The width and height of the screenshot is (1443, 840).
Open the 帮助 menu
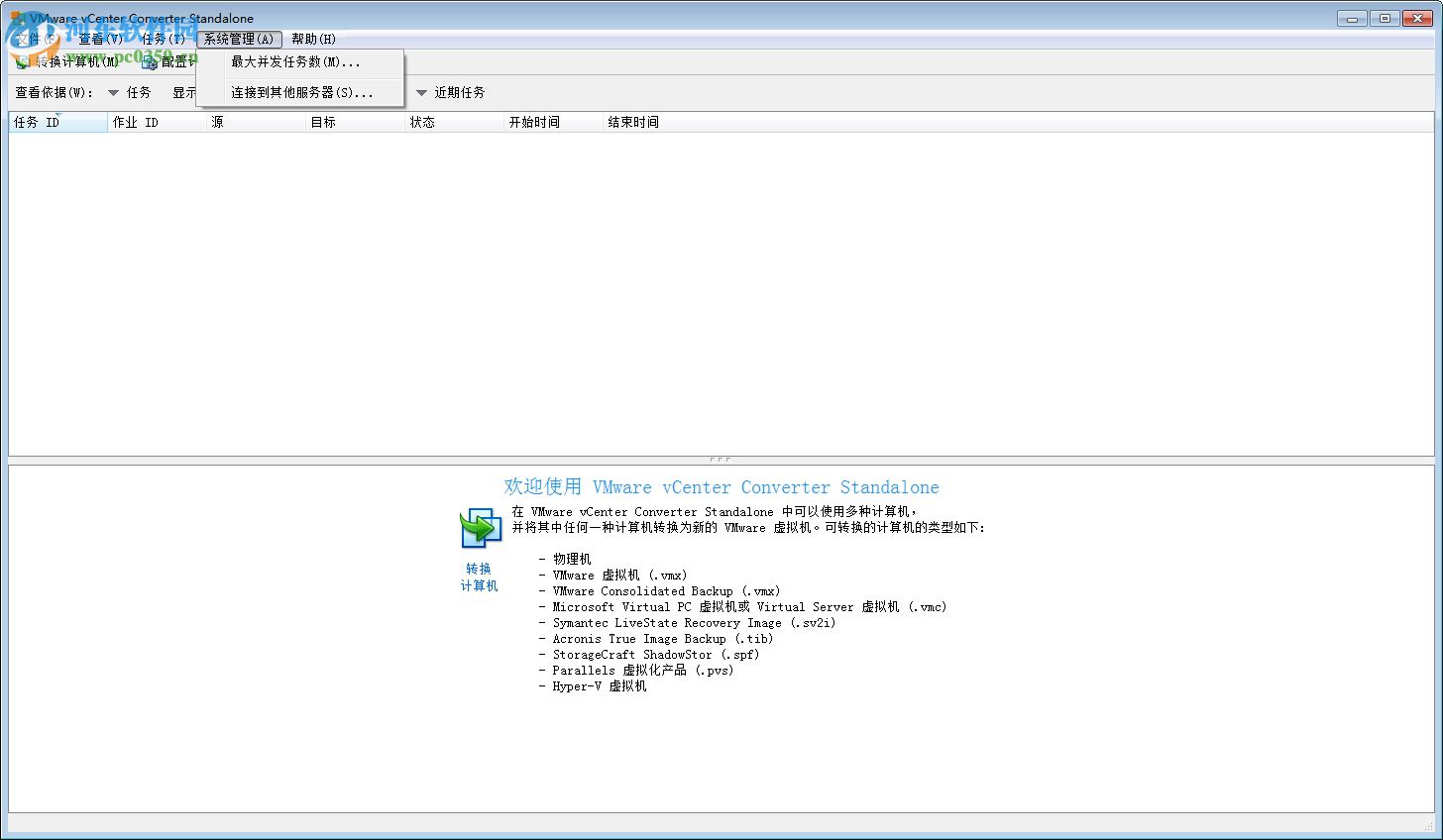click(312, 39)
